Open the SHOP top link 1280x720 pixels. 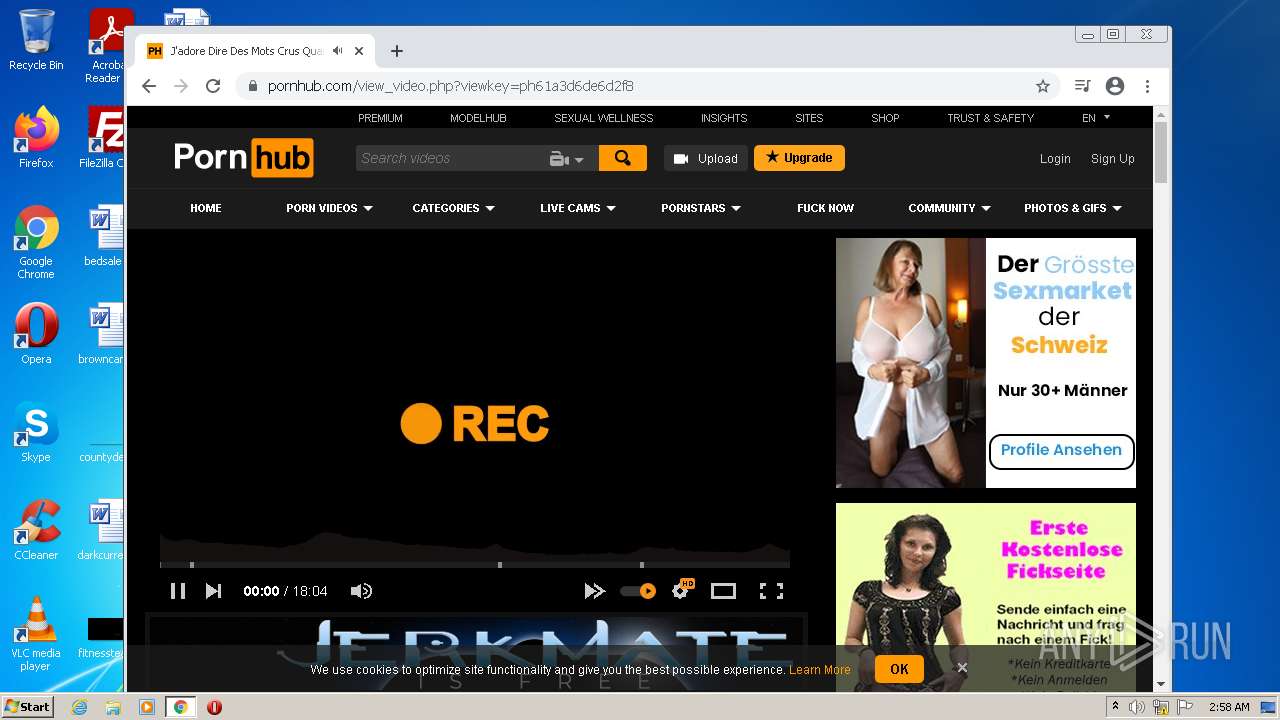[885, 118]
